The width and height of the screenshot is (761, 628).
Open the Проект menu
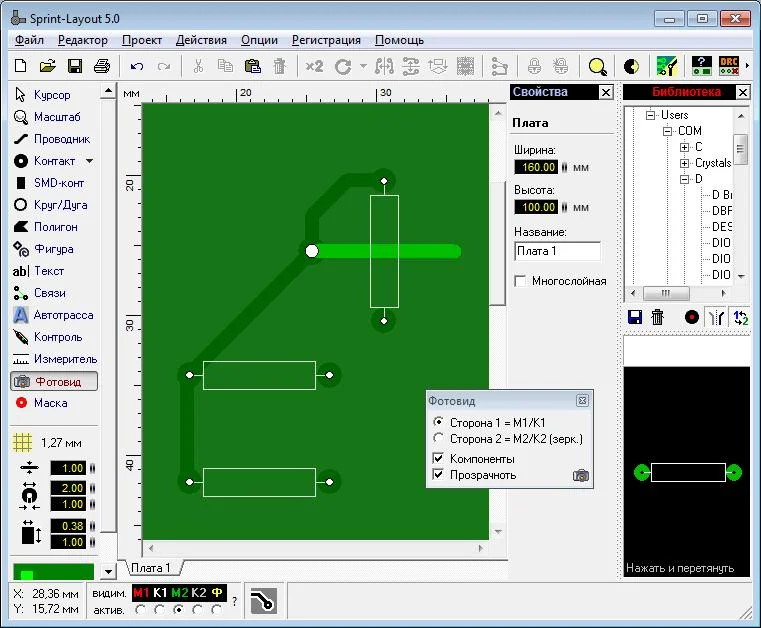click(x=142, y=40)
